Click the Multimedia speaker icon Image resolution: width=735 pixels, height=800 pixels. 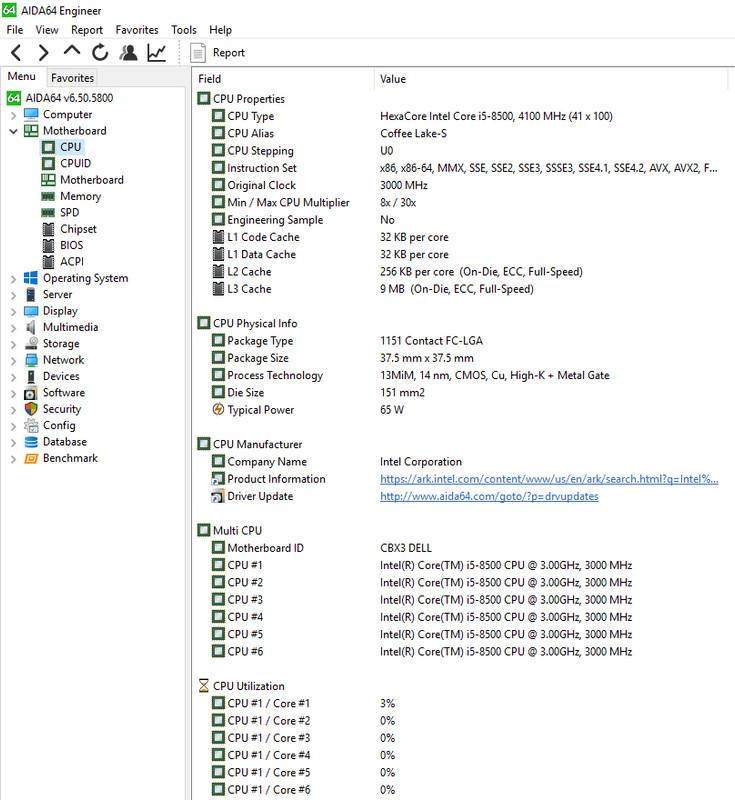point(31,327)
